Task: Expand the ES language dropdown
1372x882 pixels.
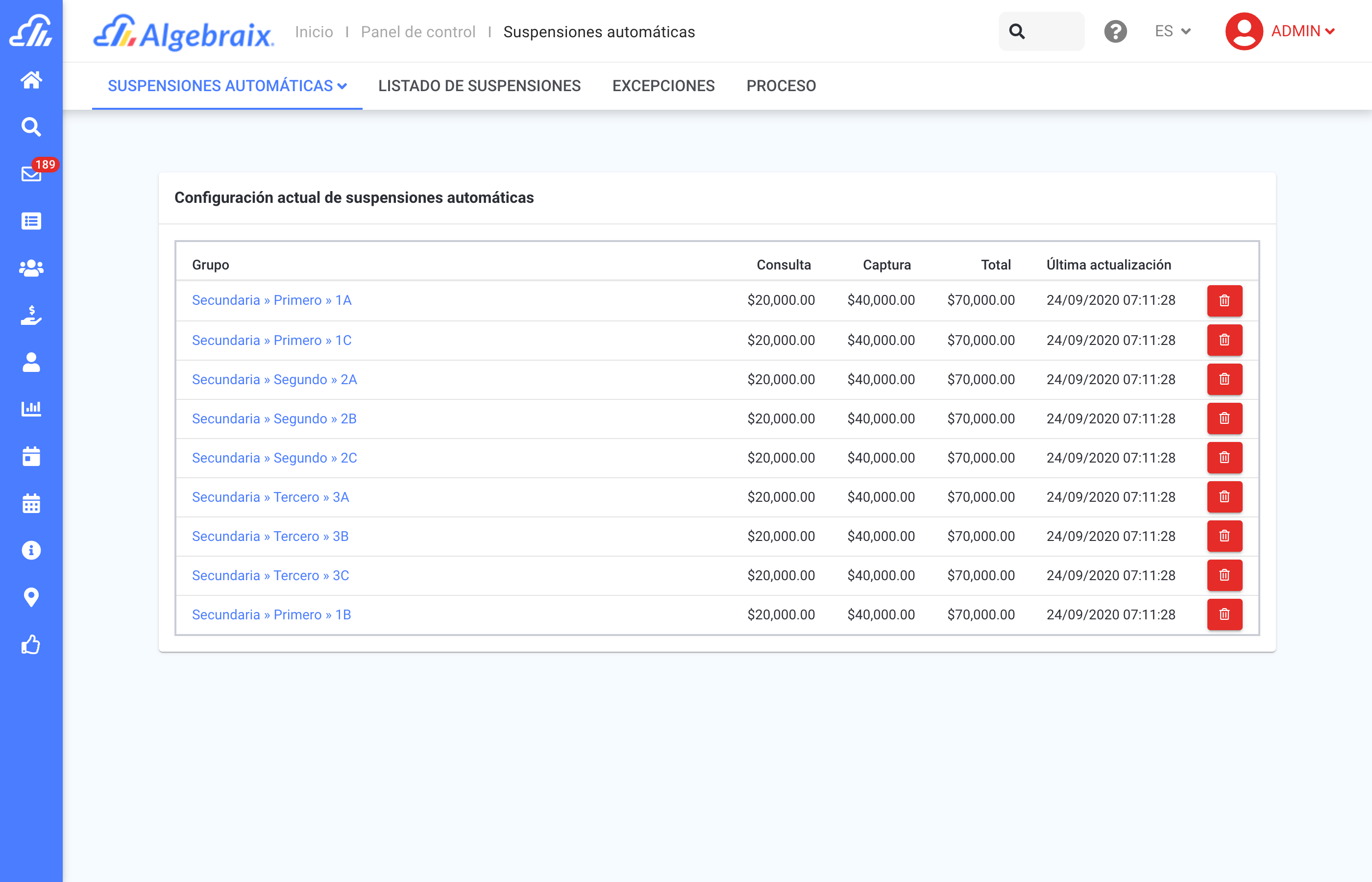Action: (x=1172, y=31)
